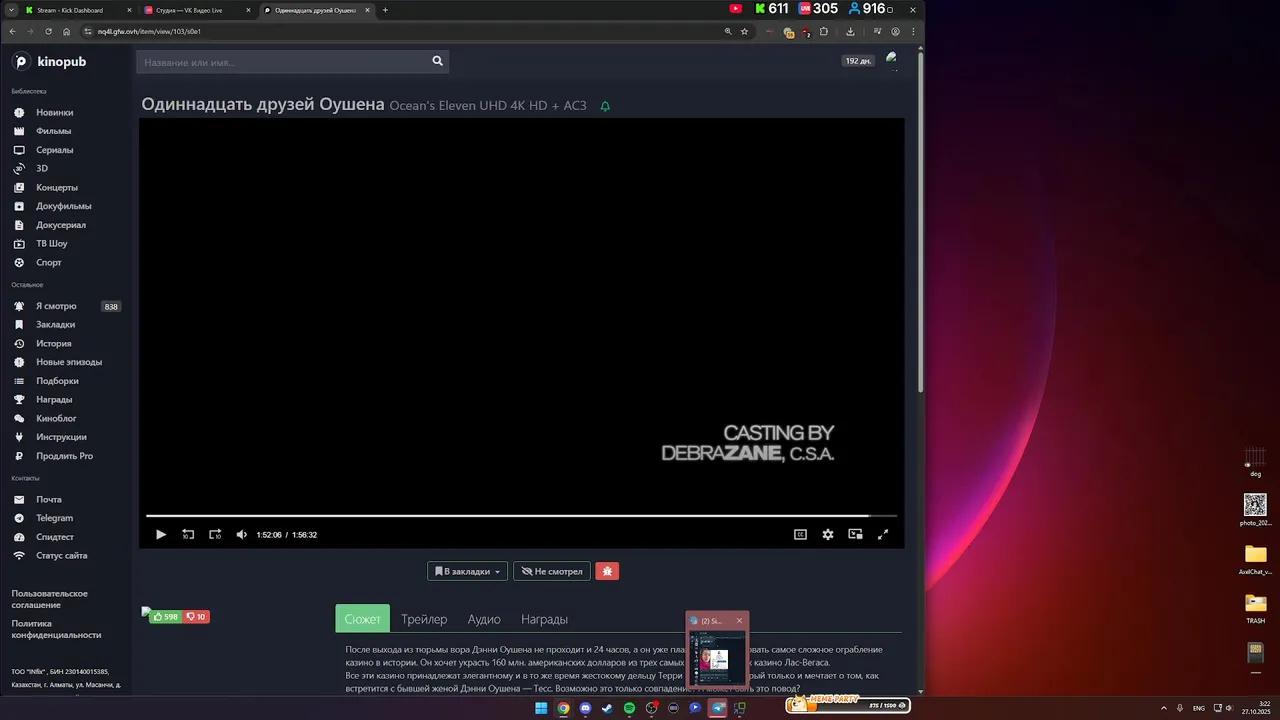
Task: Open a new browser tab
Action: coord(385,10)
